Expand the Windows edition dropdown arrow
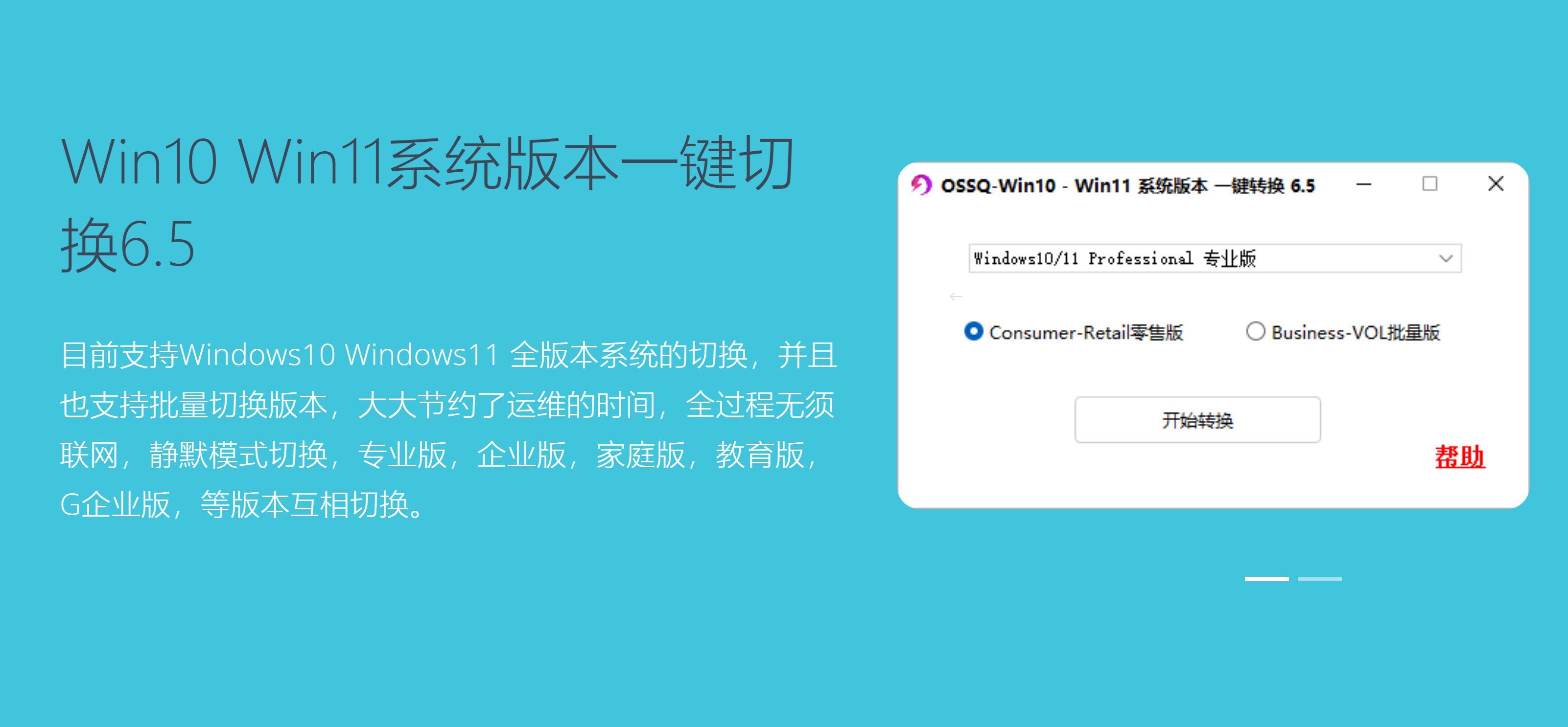 click(1446, 258)
